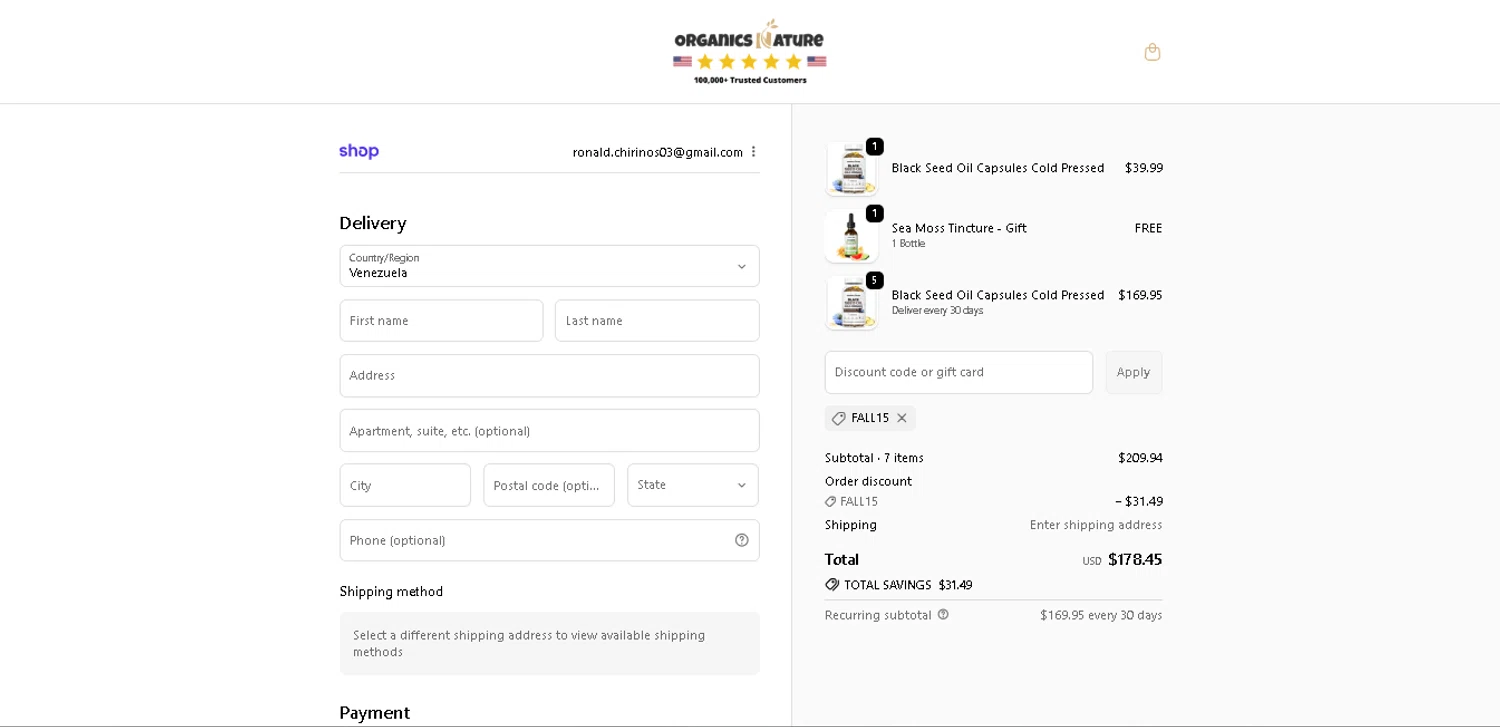The image size is (1500, 727).
Task: Click the −$31.49 discount amount
Action: (x=1138, y=502)
